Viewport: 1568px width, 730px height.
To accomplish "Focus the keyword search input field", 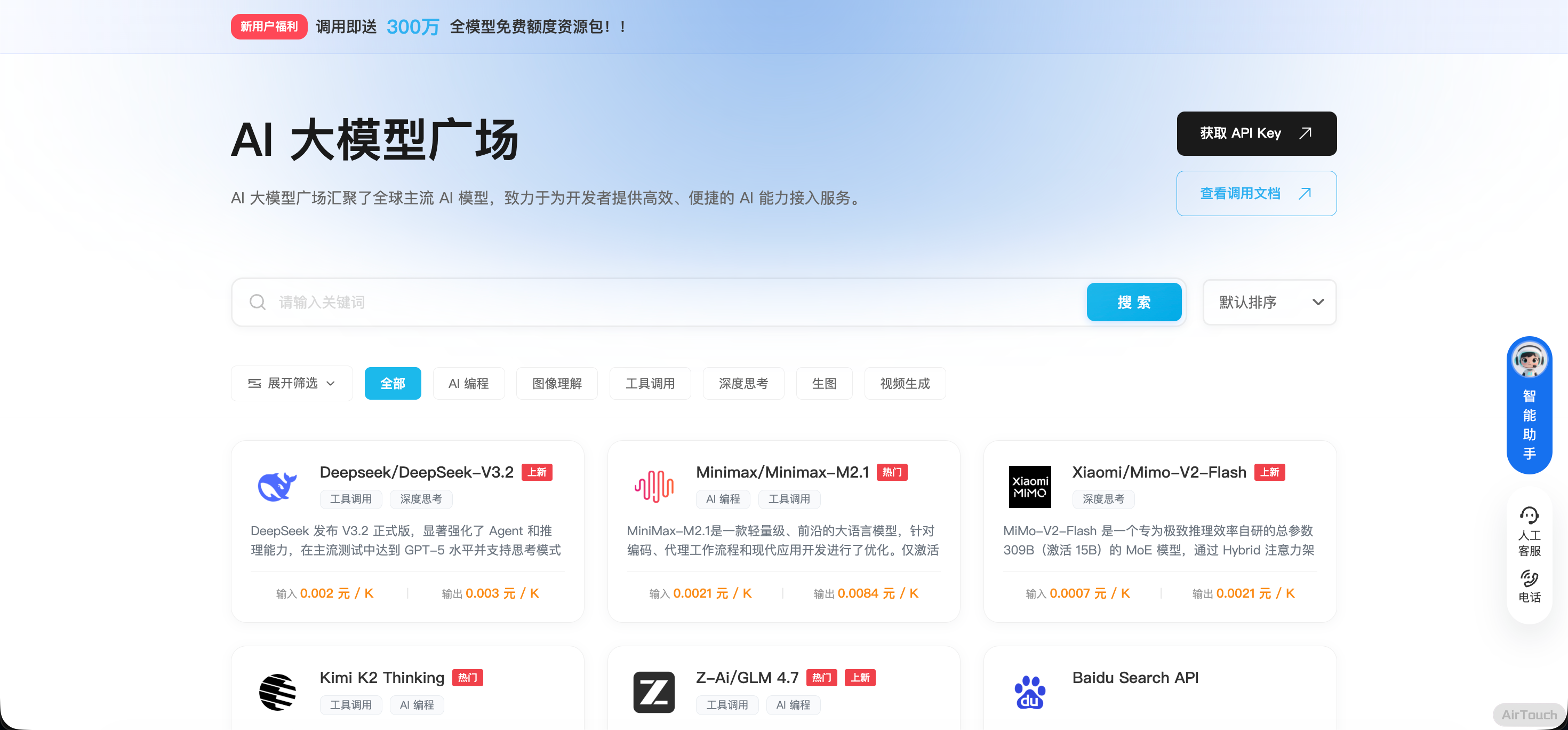I will point(669,302).
